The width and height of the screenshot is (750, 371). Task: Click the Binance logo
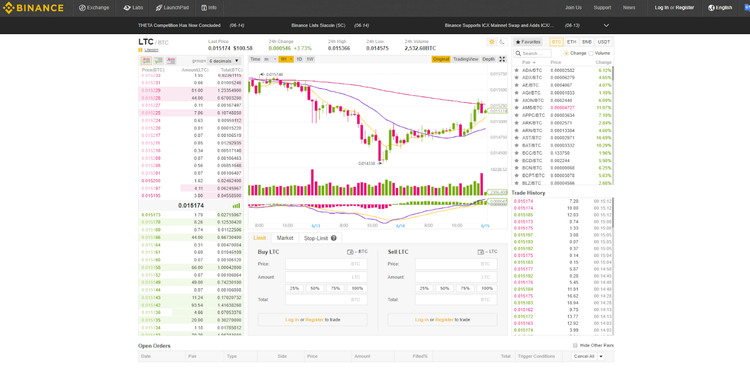(33, 8)
